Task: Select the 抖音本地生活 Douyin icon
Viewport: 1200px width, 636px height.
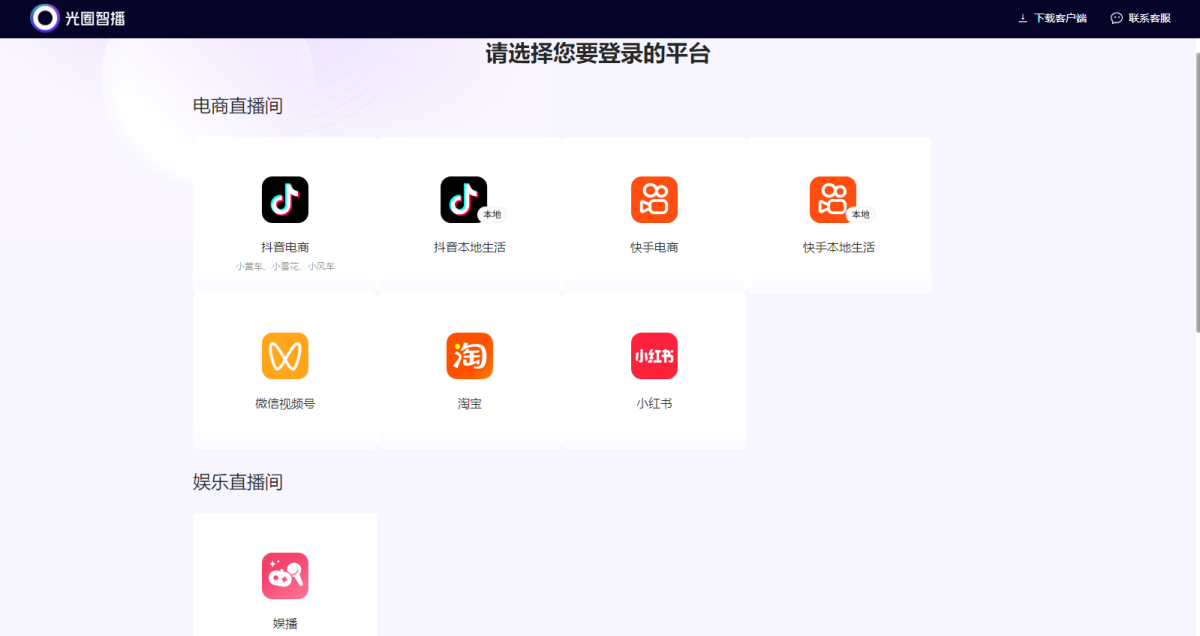Action: 462,199
